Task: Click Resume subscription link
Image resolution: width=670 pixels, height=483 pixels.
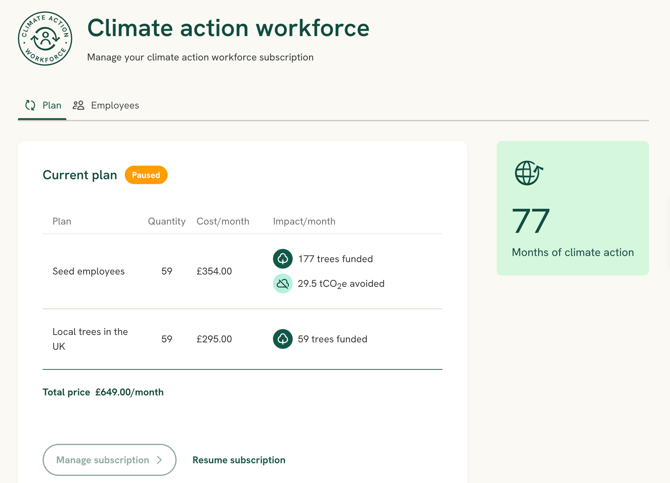Action: (x=239, y=460)
